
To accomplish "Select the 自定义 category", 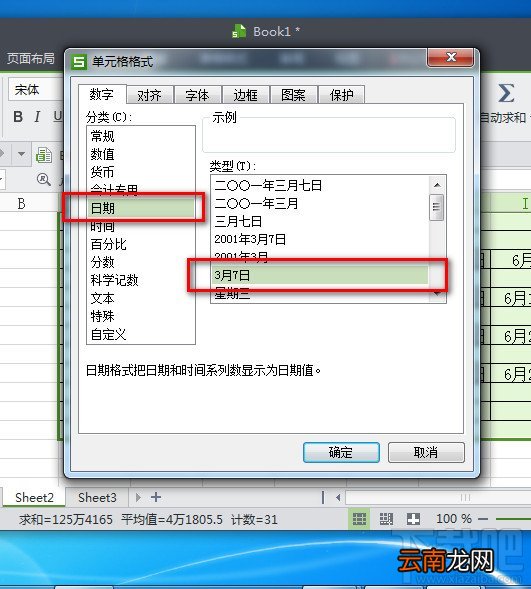I will (x=141, y=334).
